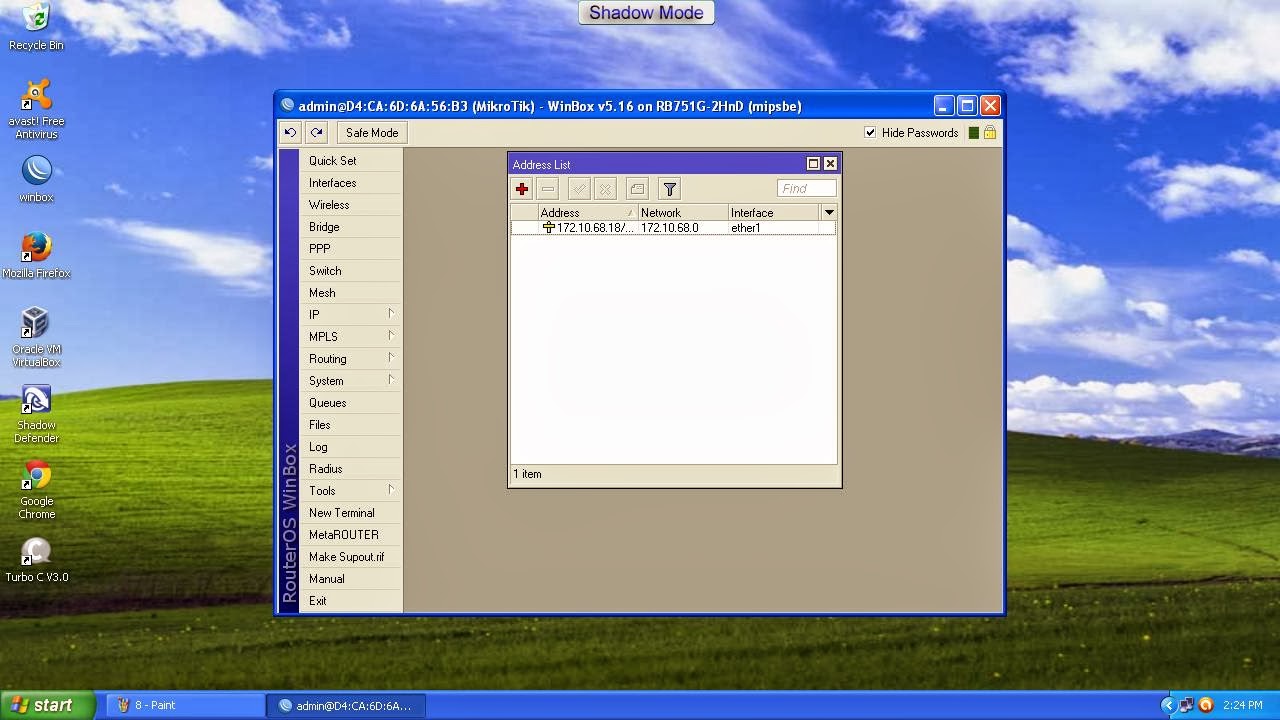
Task: Open Mesh menu item
Action: [350, 293]
